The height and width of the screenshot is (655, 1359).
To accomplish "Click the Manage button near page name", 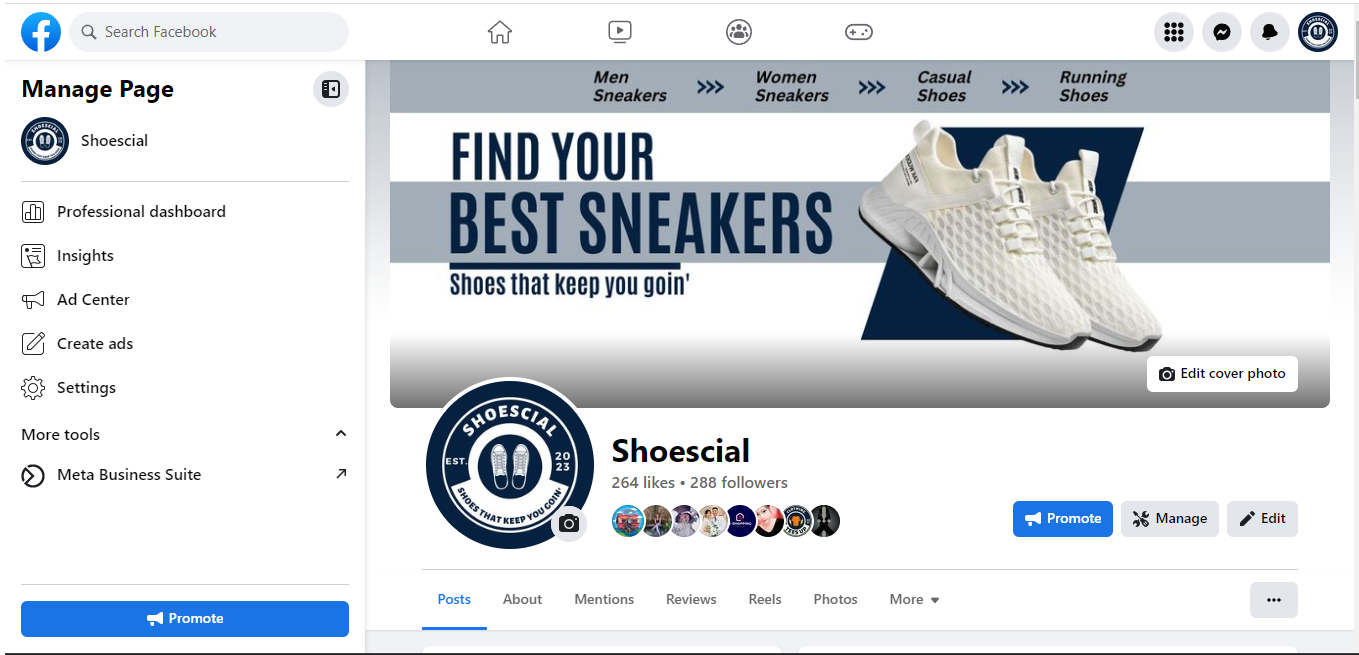I will pyautogui.click(x=1170, y=519).
